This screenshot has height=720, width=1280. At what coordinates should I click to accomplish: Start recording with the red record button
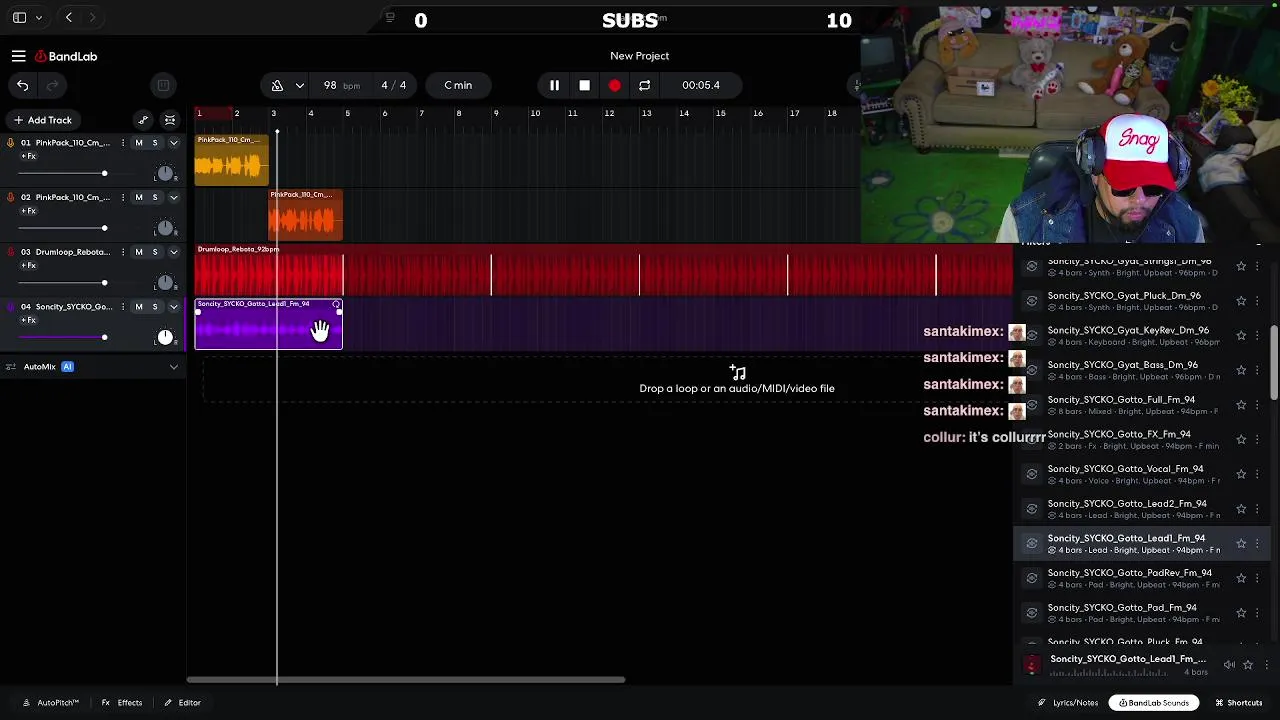coord(615,85)
